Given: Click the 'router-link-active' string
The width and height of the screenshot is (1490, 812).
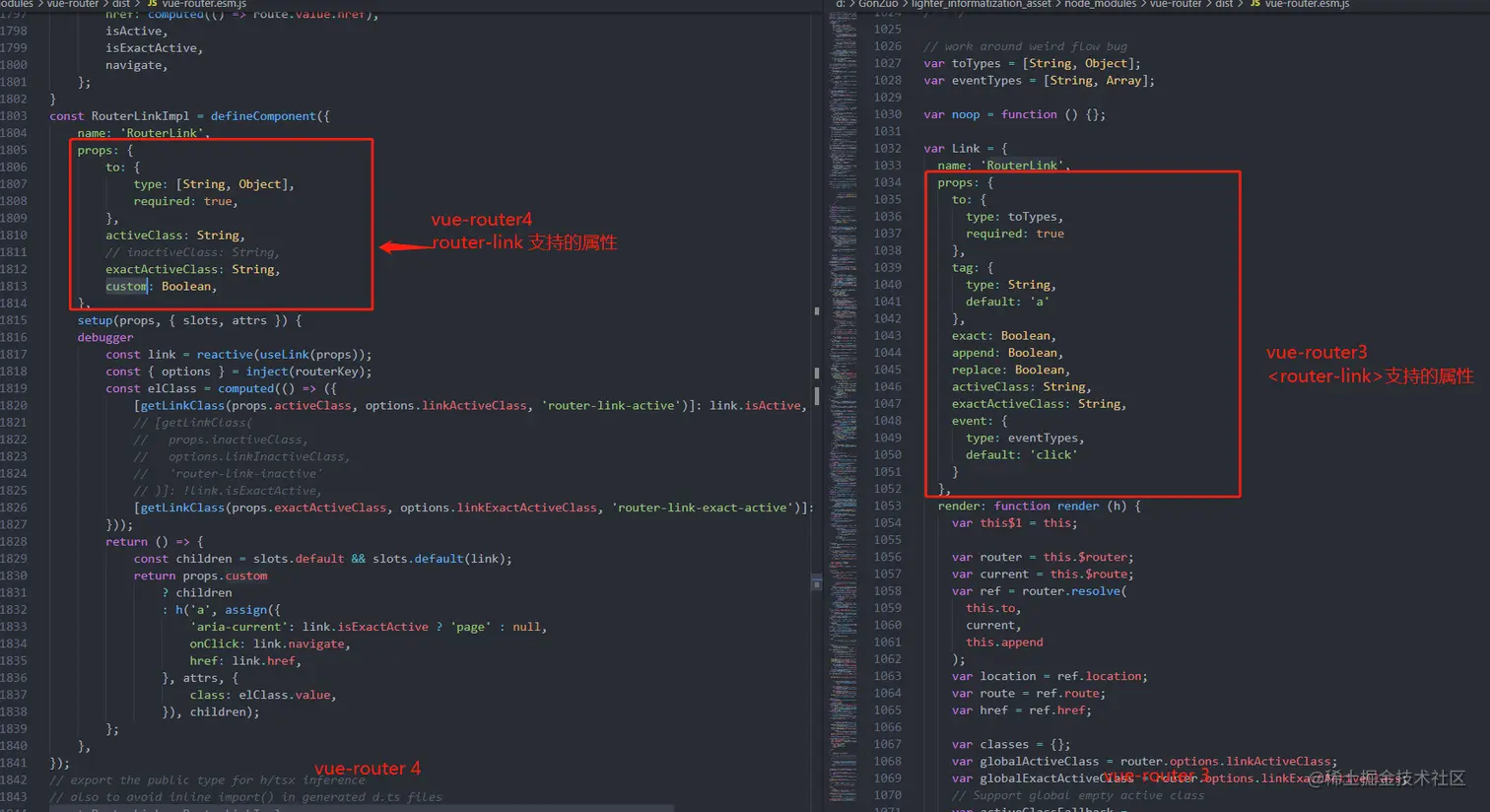Looking at the screenshot, I should (611, 405).
